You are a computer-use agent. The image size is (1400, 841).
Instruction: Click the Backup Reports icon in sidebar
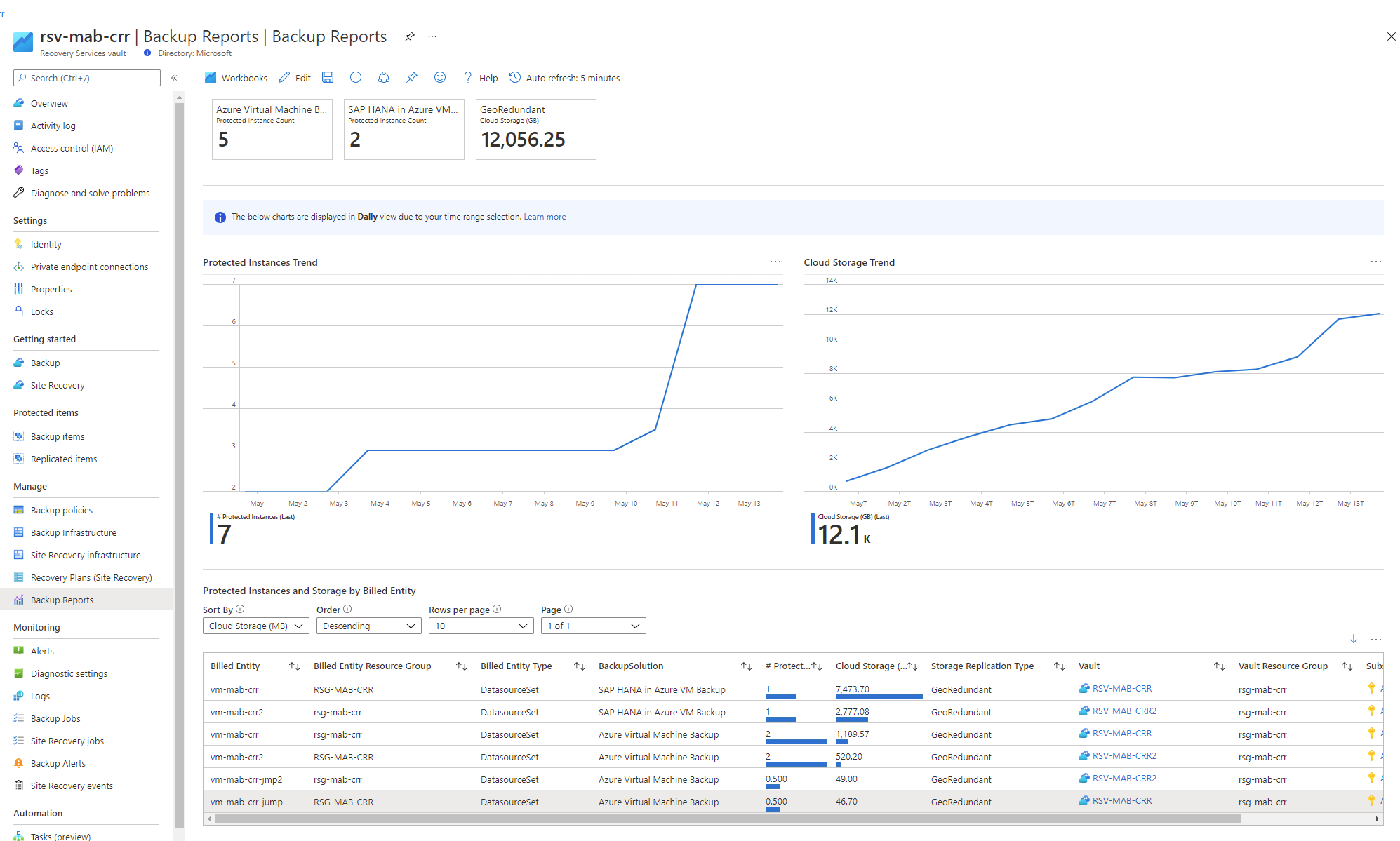(x=18, y=599)
